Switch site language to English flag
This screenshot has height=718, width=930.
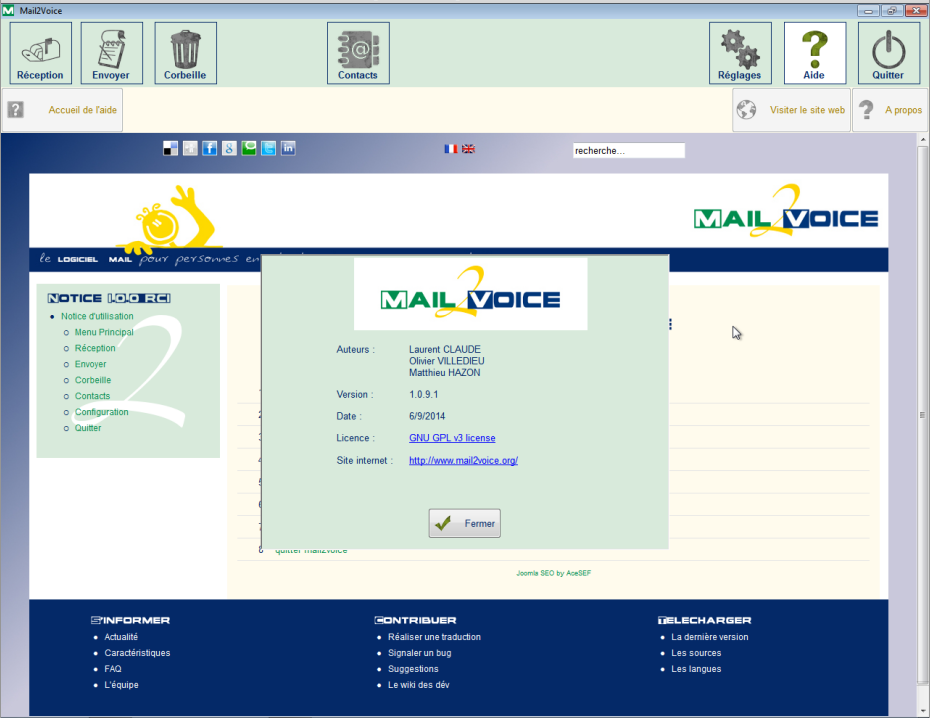click(468, 149)
